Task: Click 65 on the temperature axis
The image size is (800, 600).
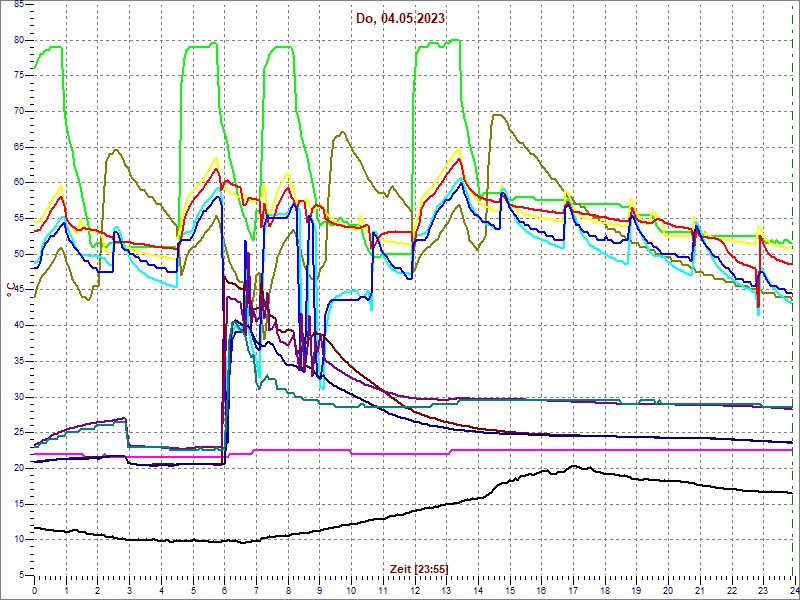Action: tap(19, 147)
